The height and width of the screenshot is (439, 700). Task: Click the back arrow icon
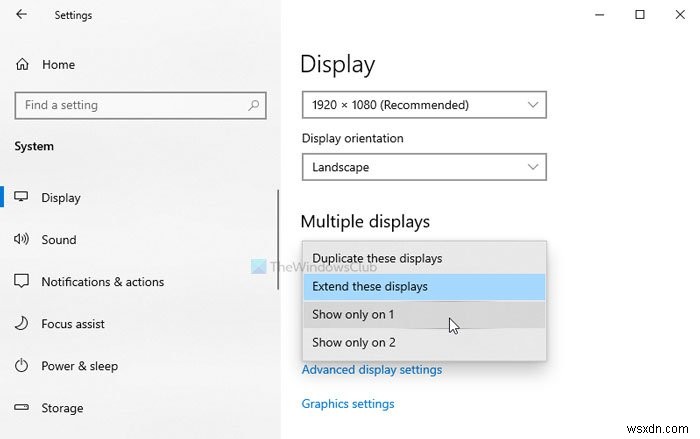click(x=22, y=15)
